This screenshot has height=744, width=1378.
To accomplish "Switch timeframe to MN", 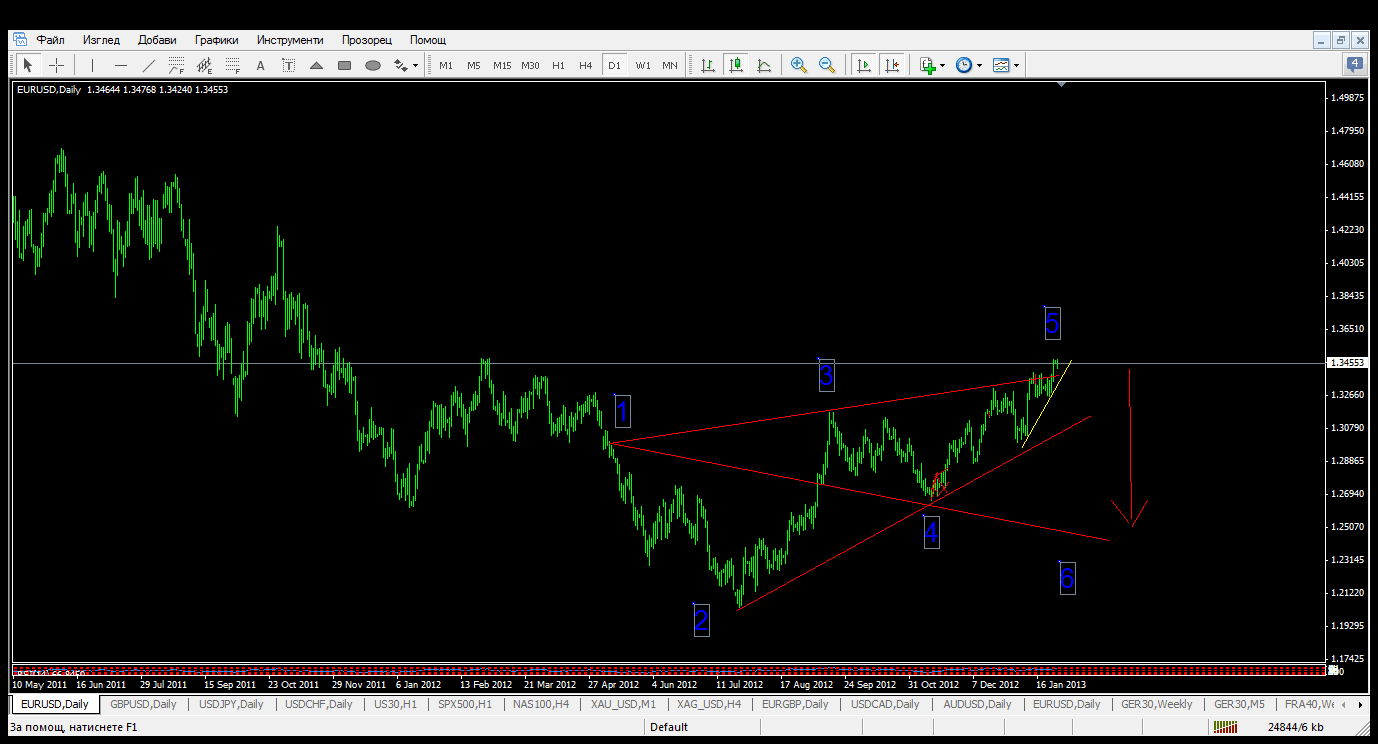I will (x=670, y=65).
